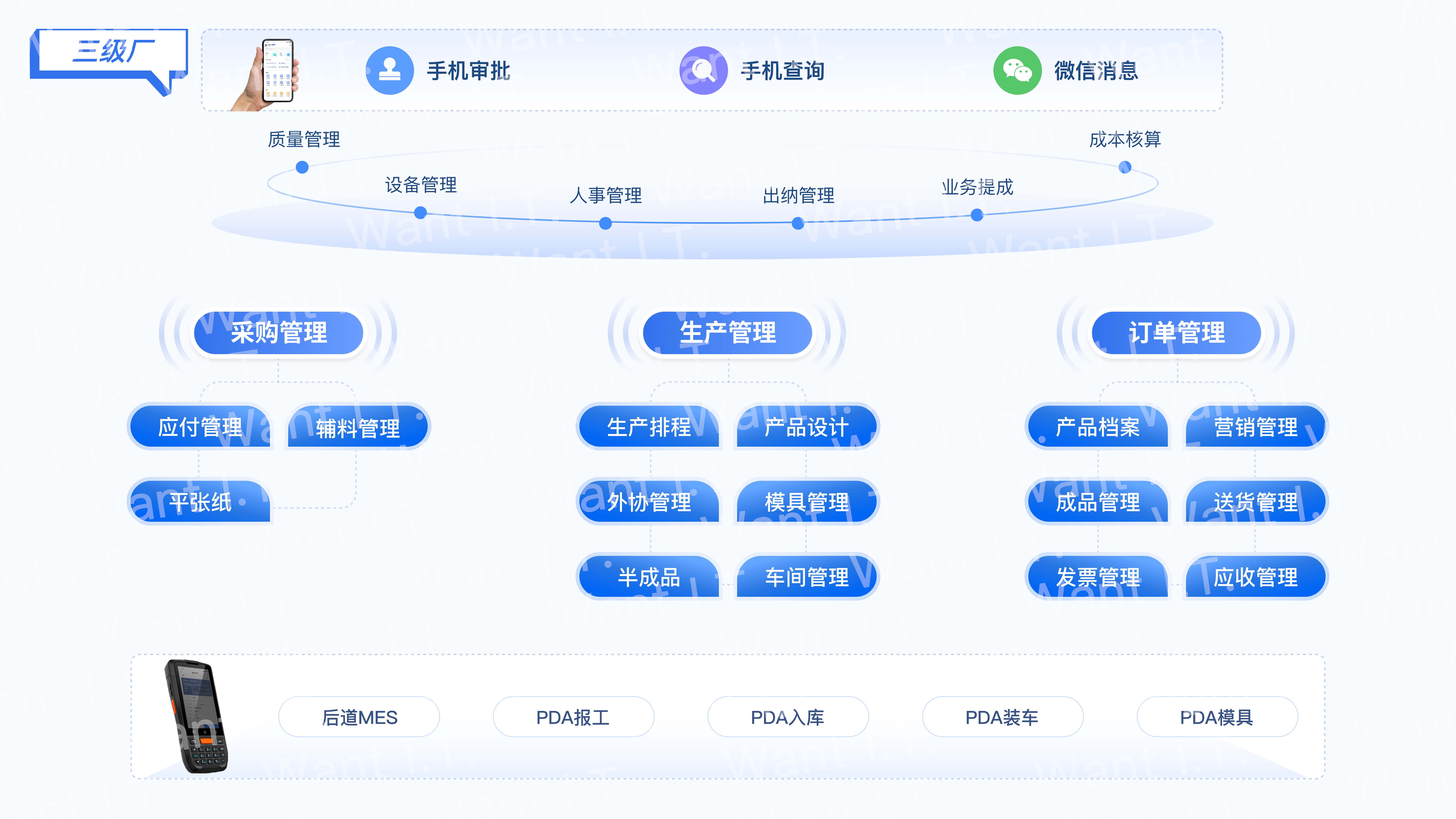Click the 人事管理 dot on the ellipse

(x=605, y=223)
